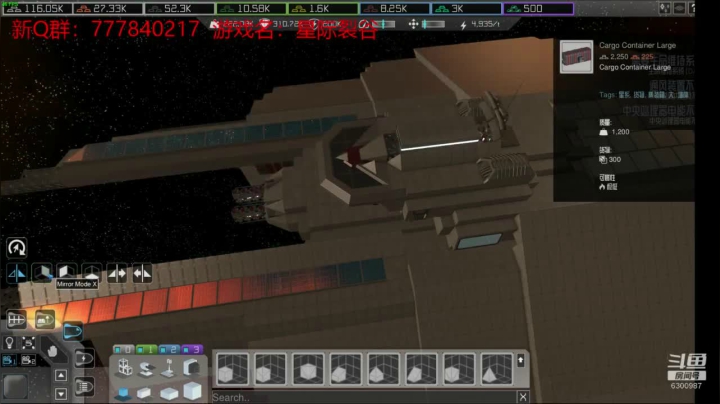Image resolution: width=720 pixels, height=404 pixels.
Task: Select the blue ship outline icon
Action: point(73,331)
